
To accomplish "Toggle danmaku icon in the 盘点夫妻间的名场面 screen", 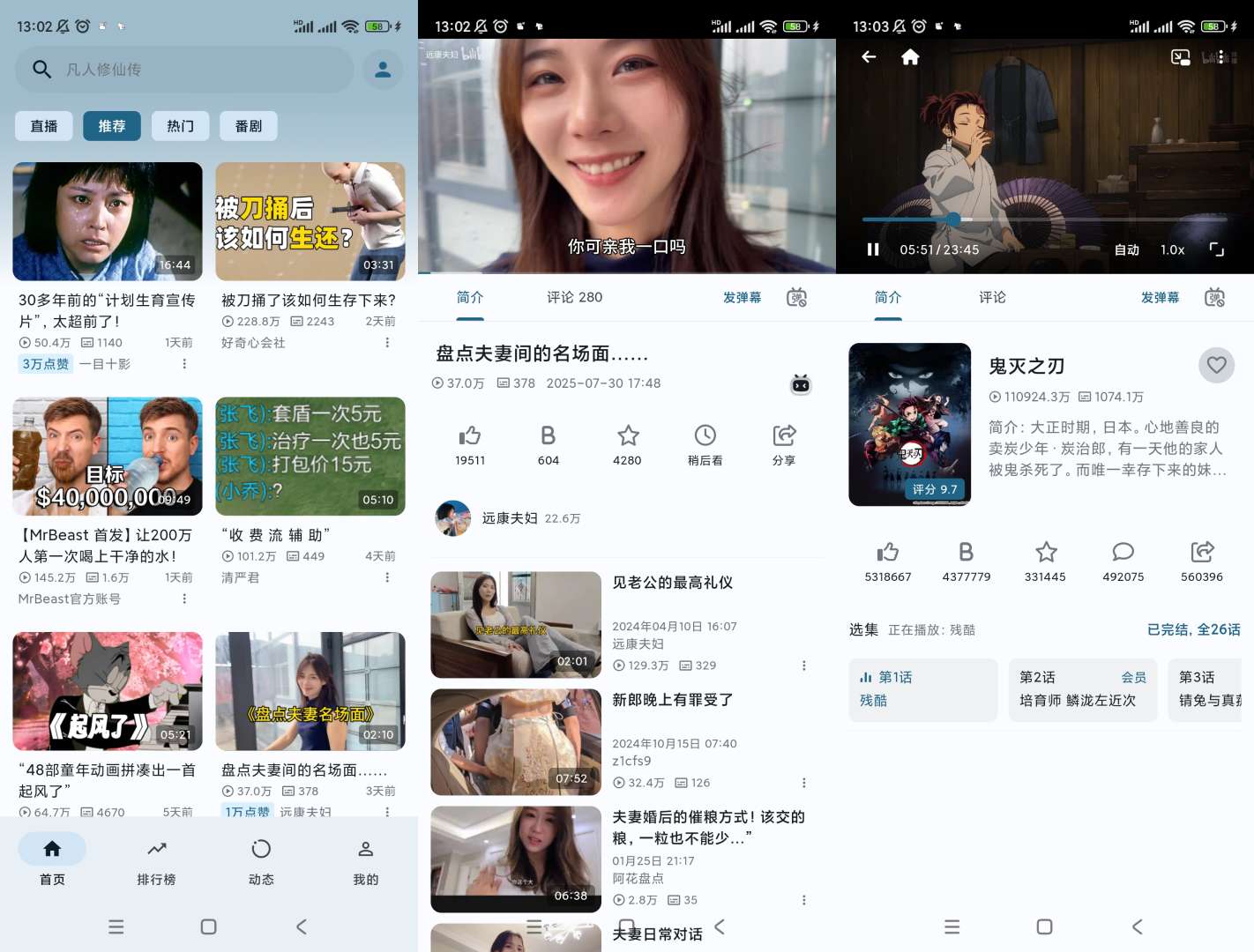I will click(x=796, y=298).
